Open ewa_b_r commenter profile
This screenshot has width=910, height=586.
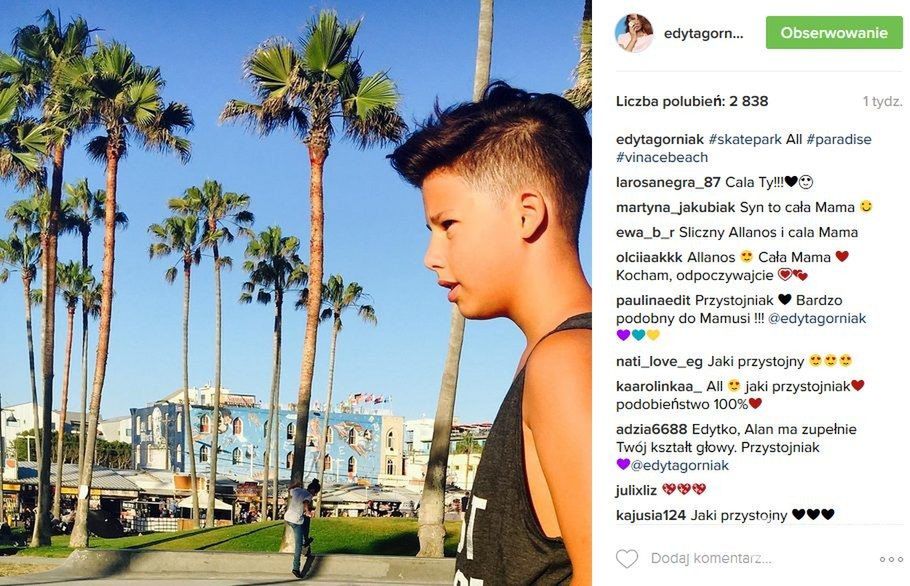click(x=645, y=232)
